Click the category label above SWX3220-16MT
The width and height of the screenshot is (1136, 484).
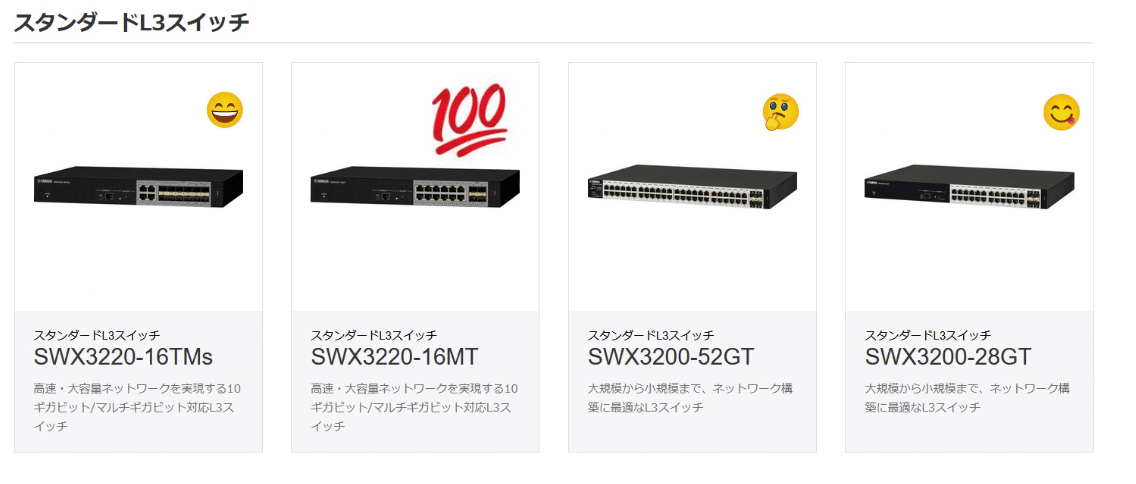pos(374,335)
